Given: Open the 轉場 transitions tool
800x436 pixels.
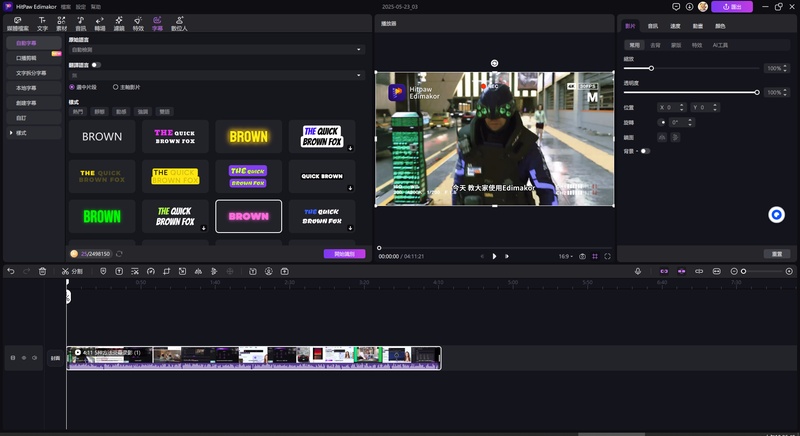Looking at the screenshot, I should click(99, 23).
